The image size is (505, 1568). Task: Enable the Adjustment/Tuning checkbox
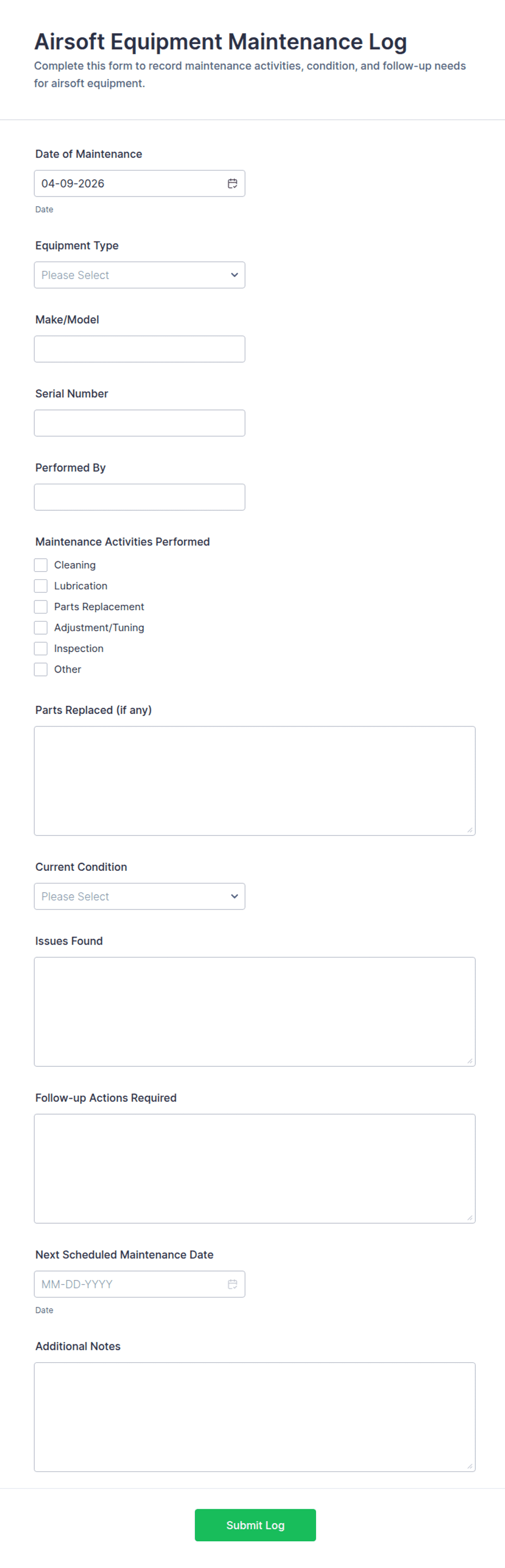coord(41,628)
